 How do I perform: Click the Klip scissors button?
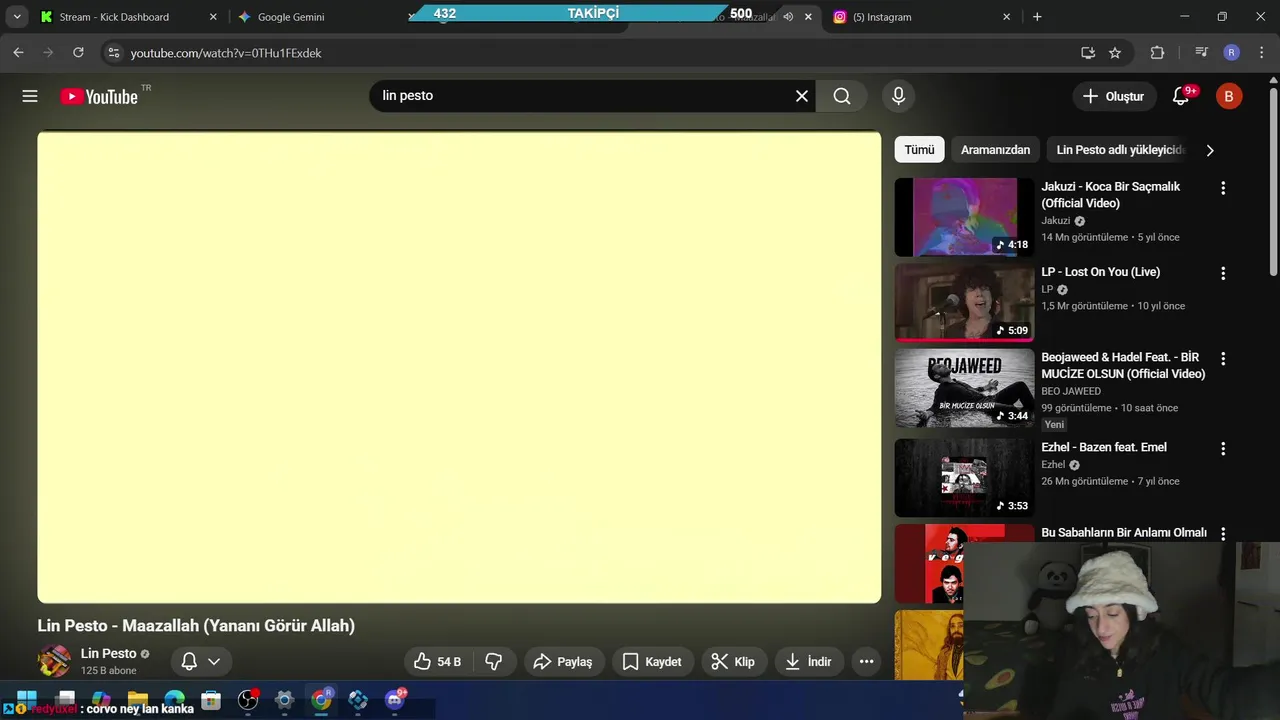[733, 661]
